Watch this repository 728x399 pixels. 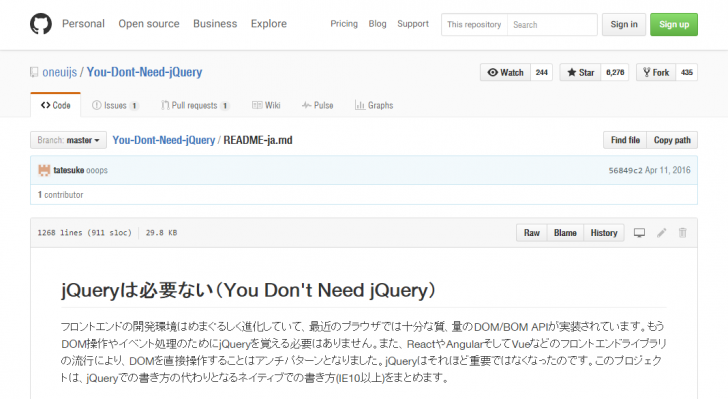[505, 72]
